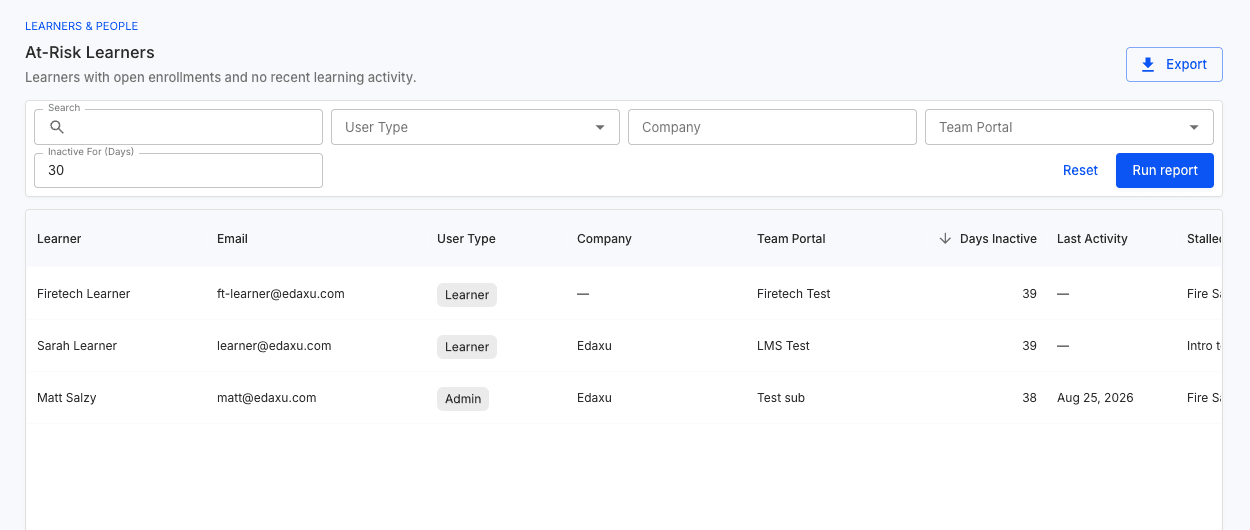Click the magnifier icon in Search box

57,127
